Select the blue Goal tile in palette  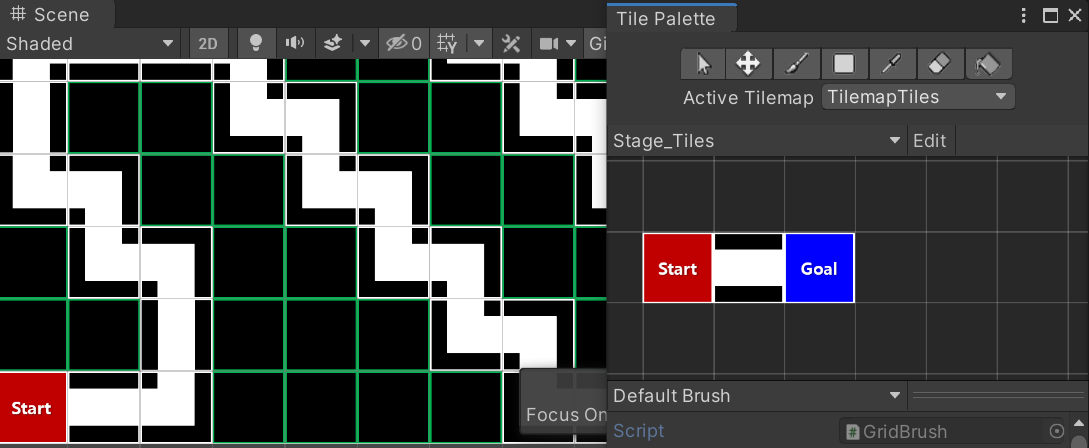pos(819,268)
